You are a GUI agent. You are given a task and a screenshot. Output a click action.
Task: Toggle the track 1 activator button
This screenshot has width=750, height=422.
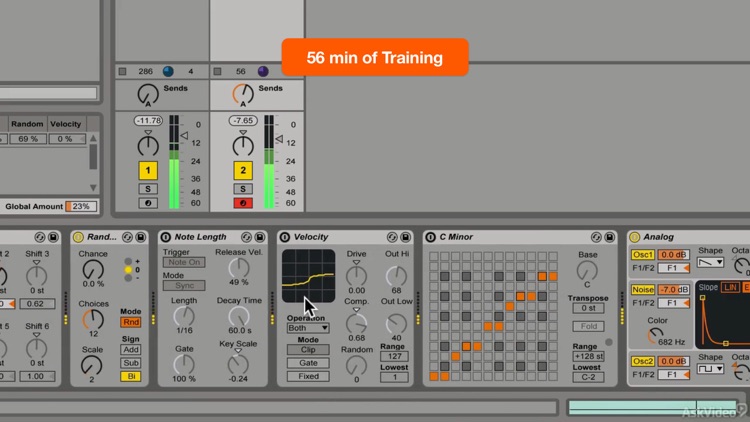coord(148,170)
